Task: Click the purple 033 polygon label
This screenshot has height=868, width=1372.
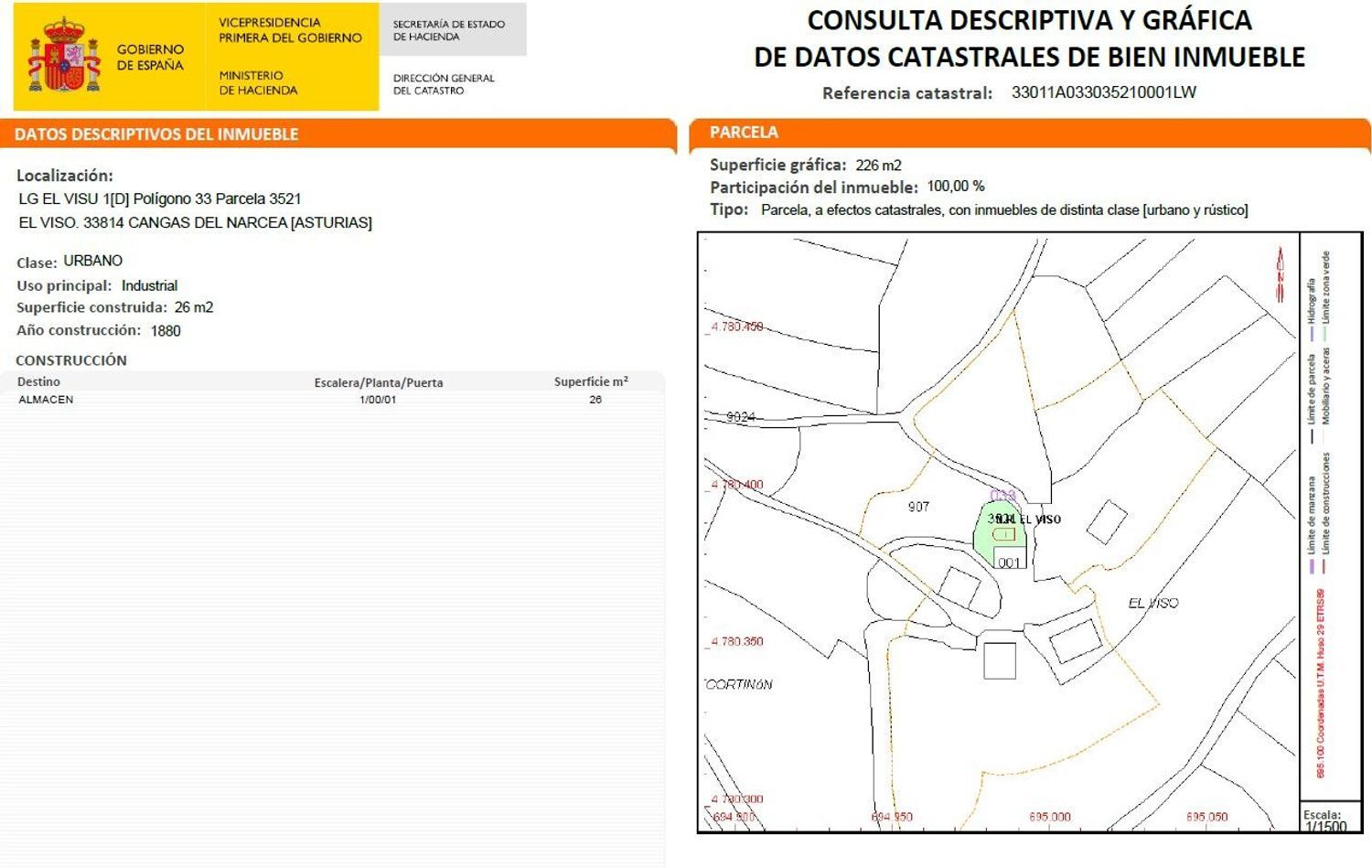Action: 1002,496
